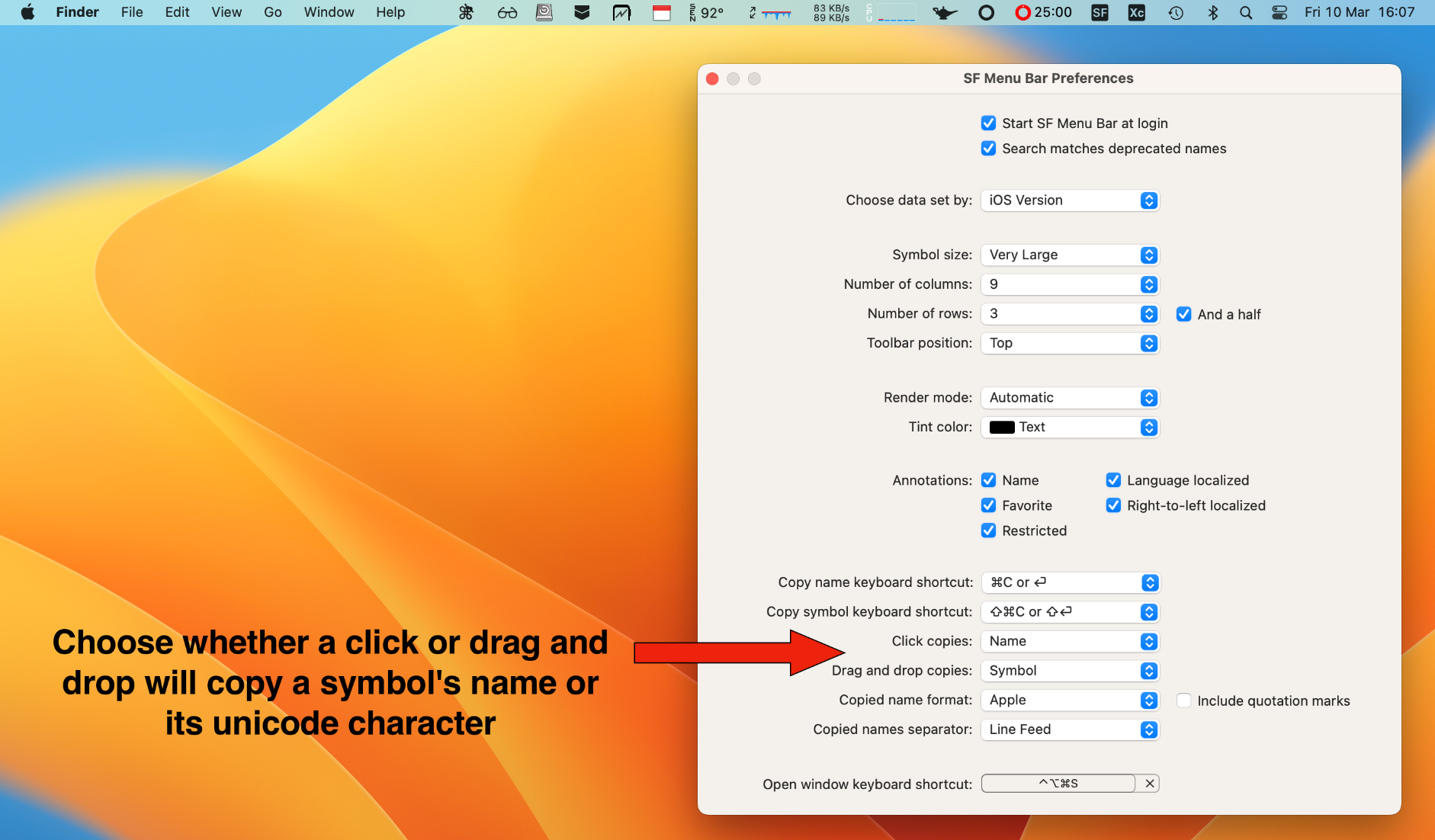This screenshot has height=840, width=1435.
Task: Open the Drag and drop copies dropdown
Action: (x=1070, y=671)
